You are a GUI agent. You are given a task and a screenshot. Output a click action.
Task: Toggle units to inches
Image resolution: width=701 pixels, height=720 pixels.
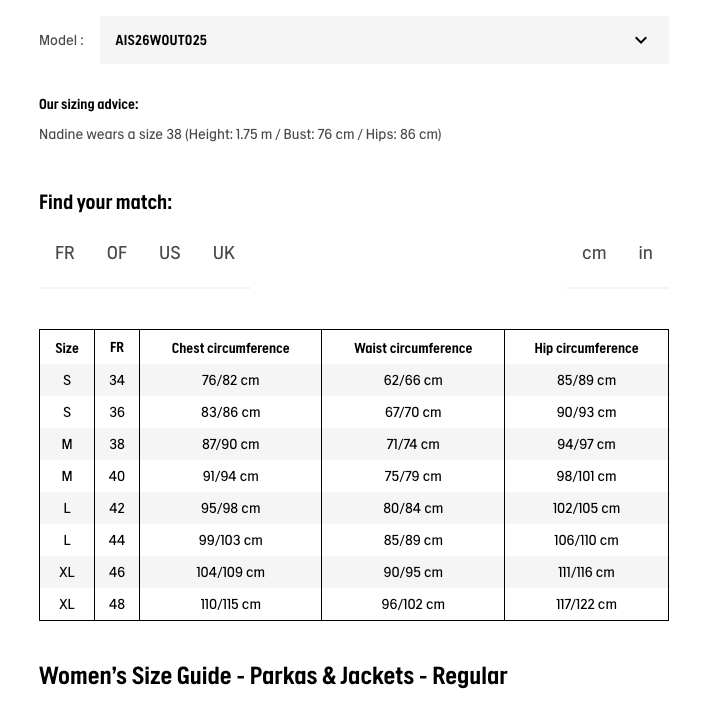[x=645, y=253]
